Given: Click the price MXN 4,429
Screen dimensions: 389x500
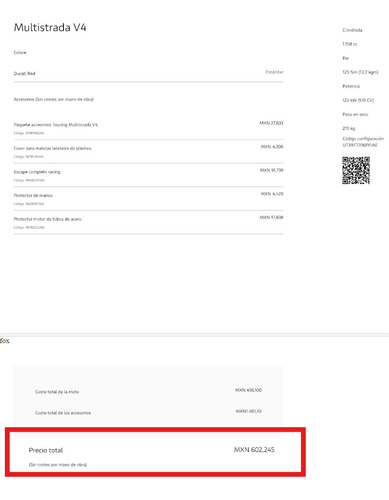Looking at the screenshot, I should [272, 194].
